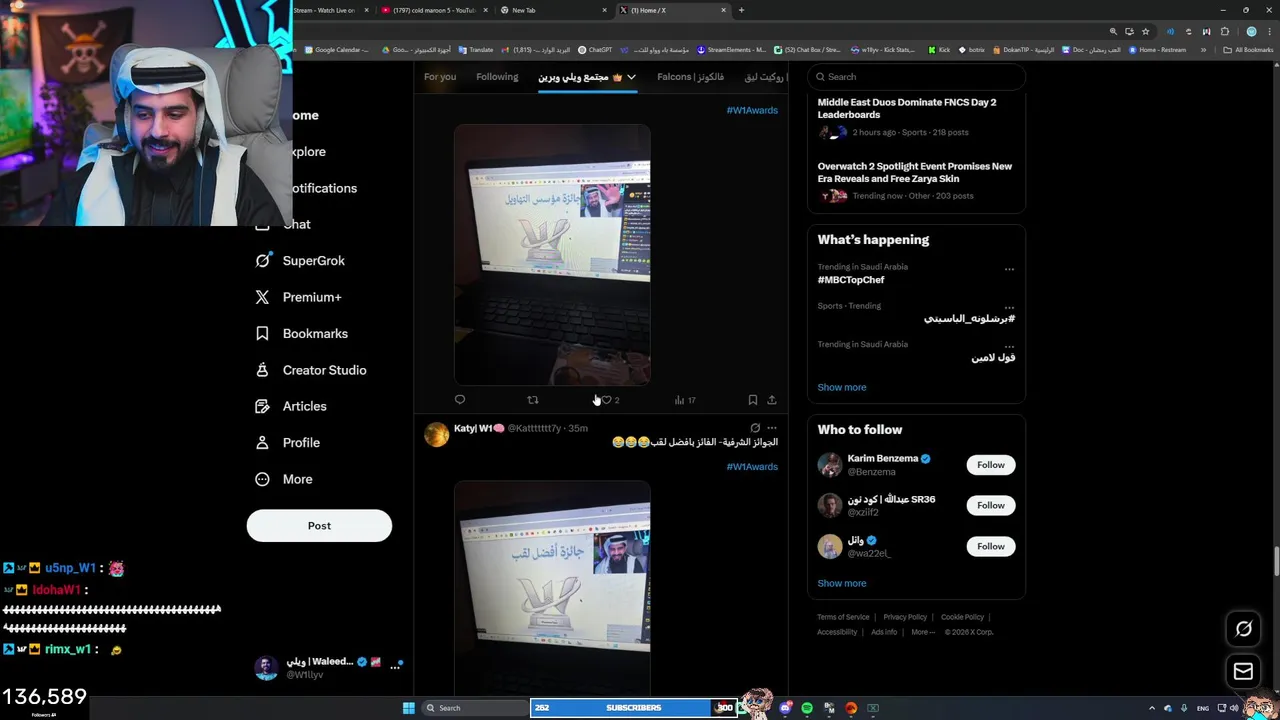This screenshot has height=720, width=1280.
Task: Open Katy W1's profile avatar
Action: (x=436, y=435)
